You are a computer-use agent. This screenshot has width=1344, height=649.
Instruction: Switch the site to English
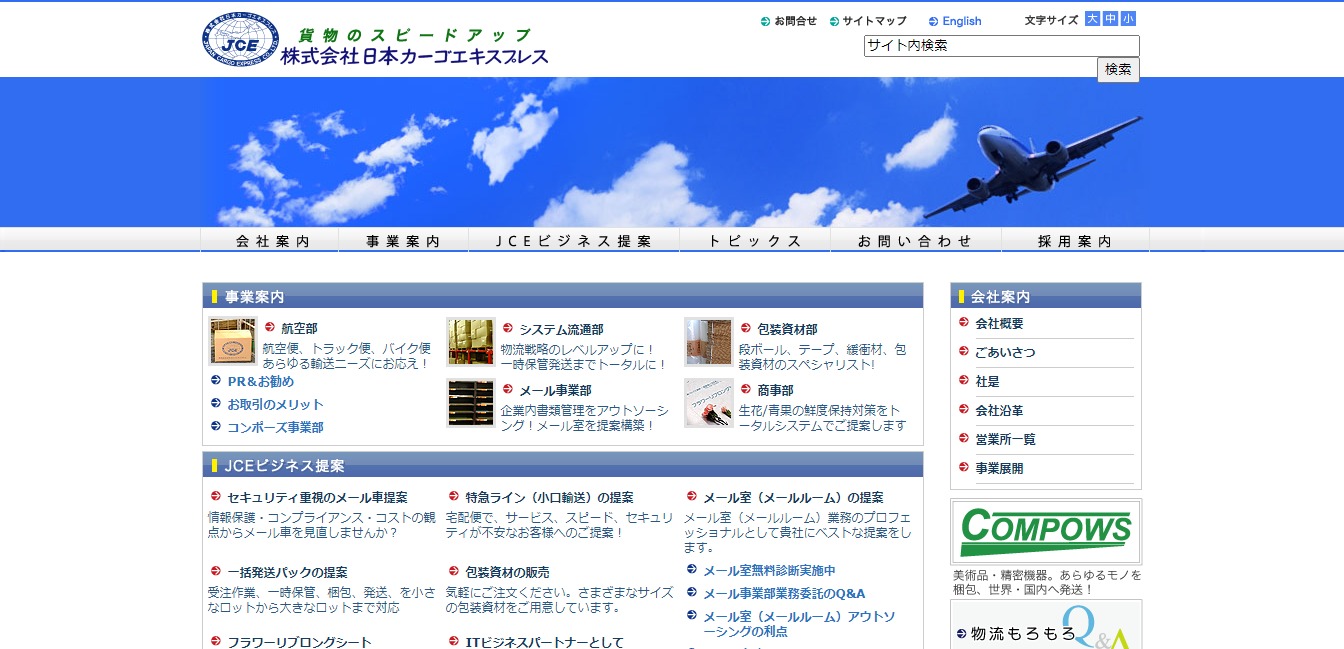[957, 20]
